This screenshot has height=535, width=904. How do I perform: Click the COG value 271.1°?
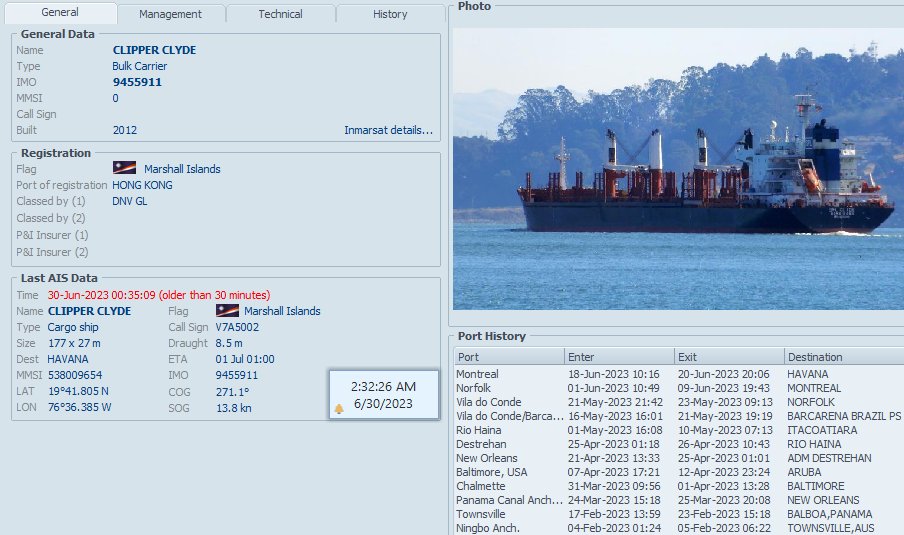(x=232, y=392)
